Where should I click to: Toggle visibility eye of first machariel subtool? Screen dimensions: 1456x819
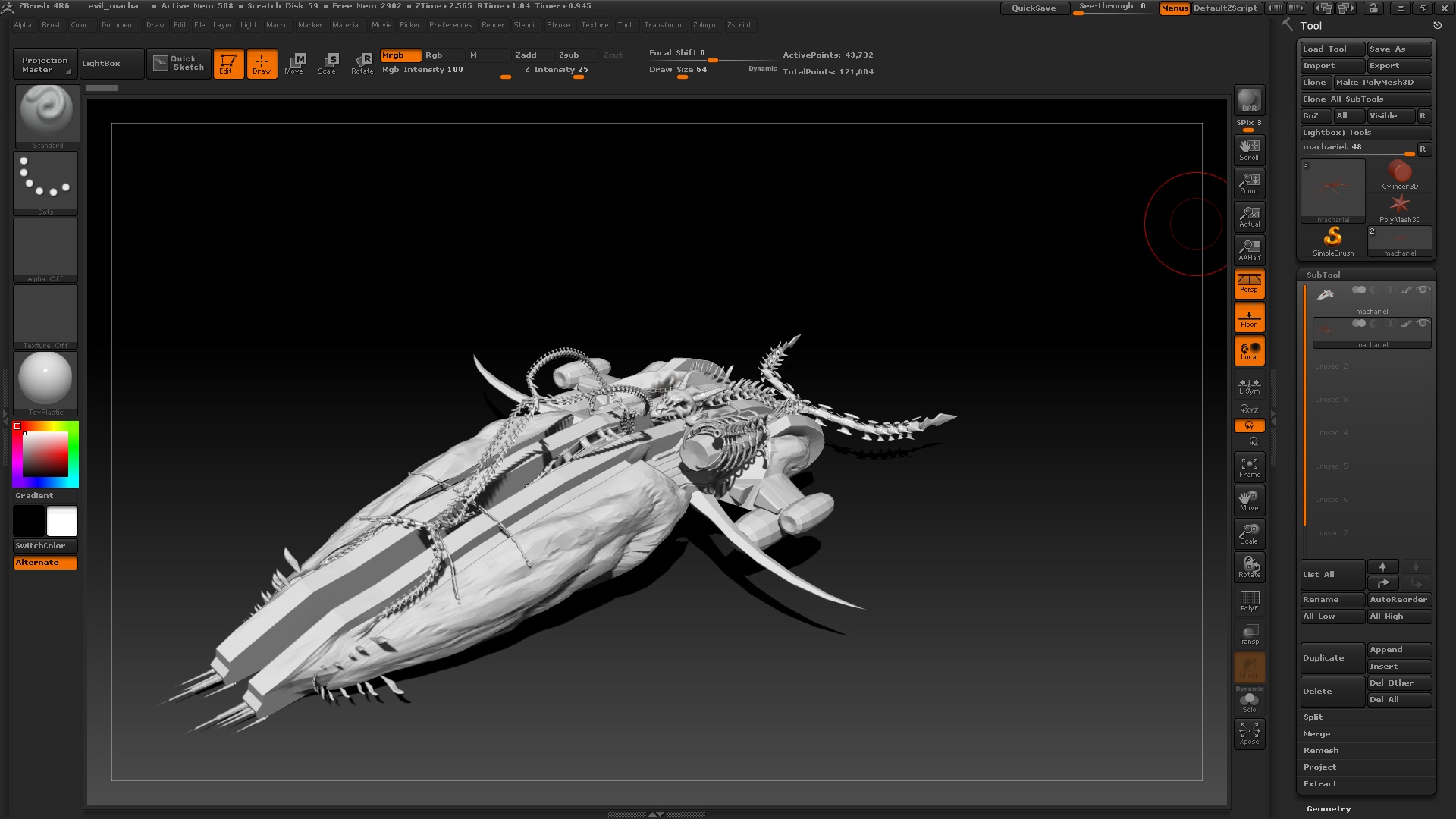pyautogui.click(x=1423, y=290)
